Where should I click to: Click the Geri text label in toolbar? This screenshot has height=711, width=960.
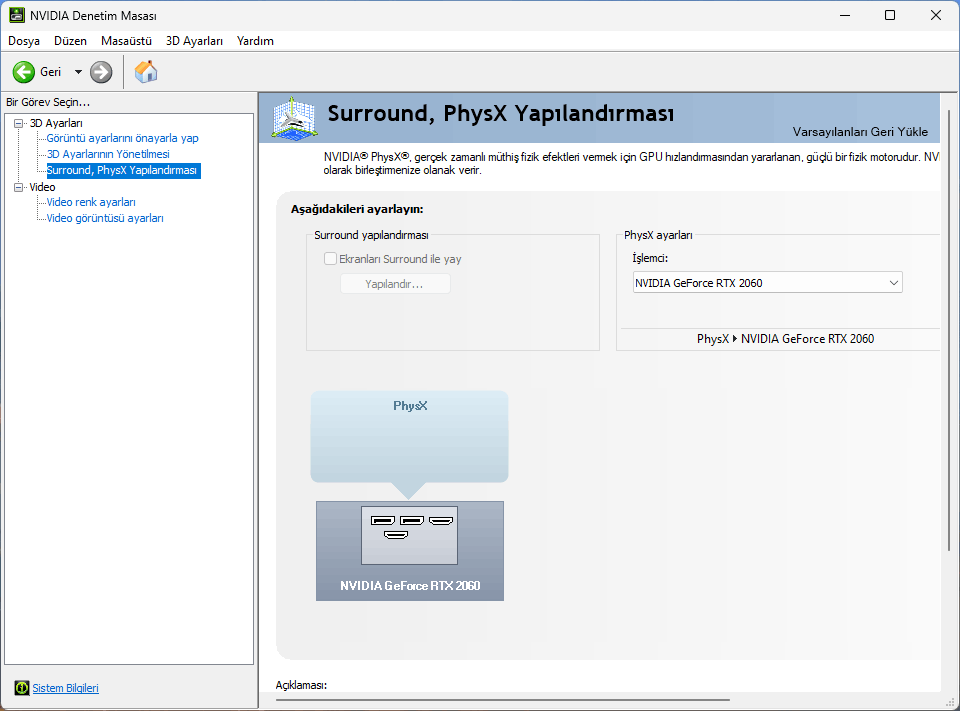coord(51,72)
